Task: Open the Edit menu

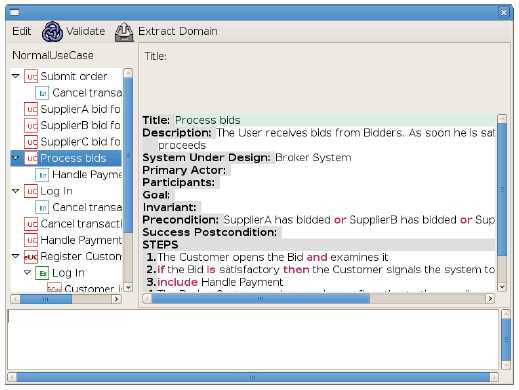Action: coord(22,31)
